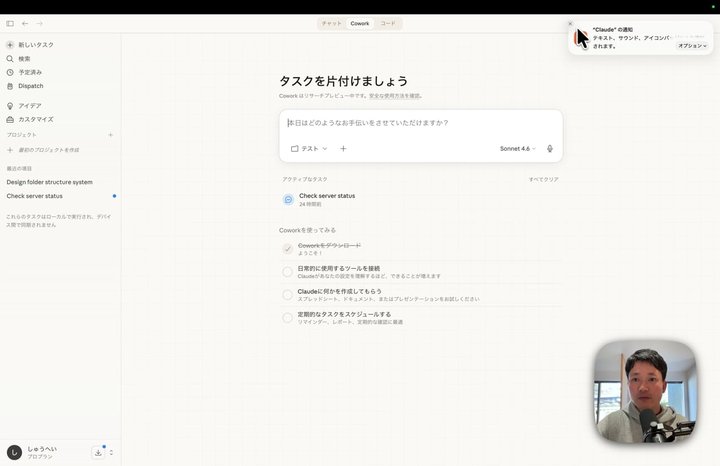Toggle the sidebar panel icon
This screenshot has height=466, width=720.
10,23
